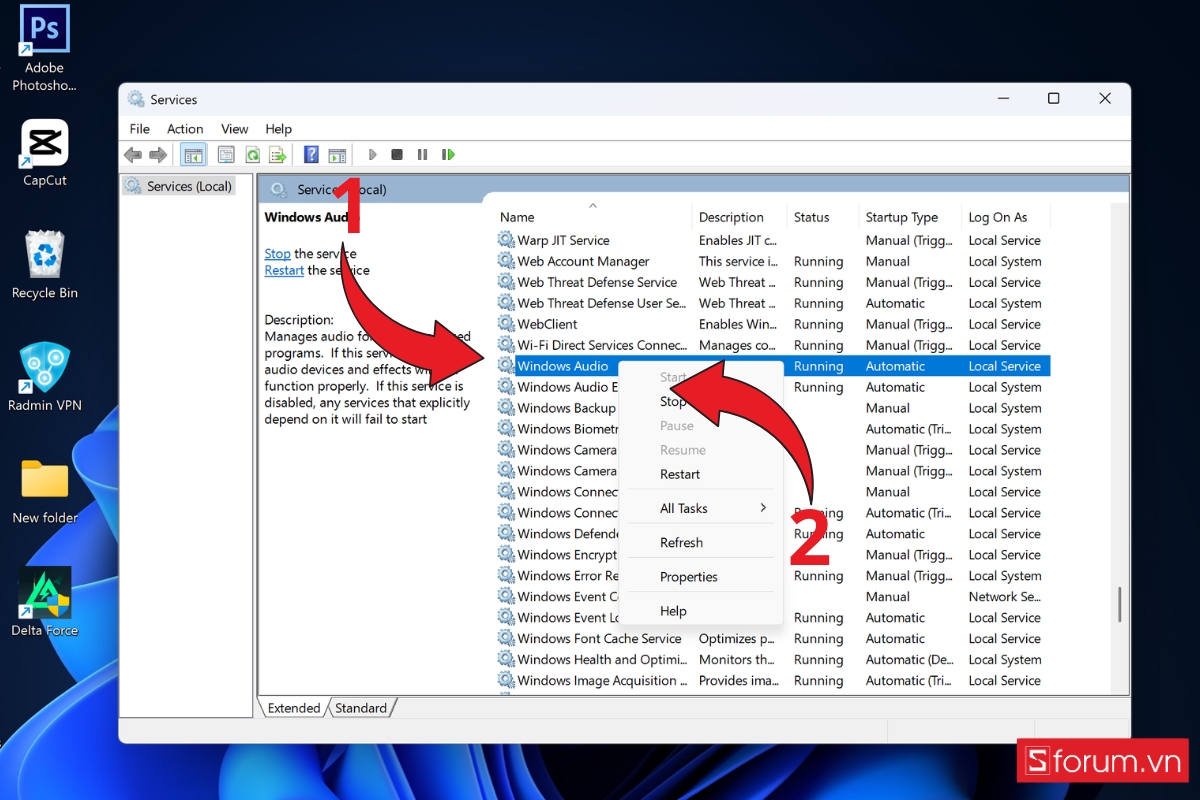Choose Restart in the context menu
Screen dimensions: 1200x800
point(680,474)
